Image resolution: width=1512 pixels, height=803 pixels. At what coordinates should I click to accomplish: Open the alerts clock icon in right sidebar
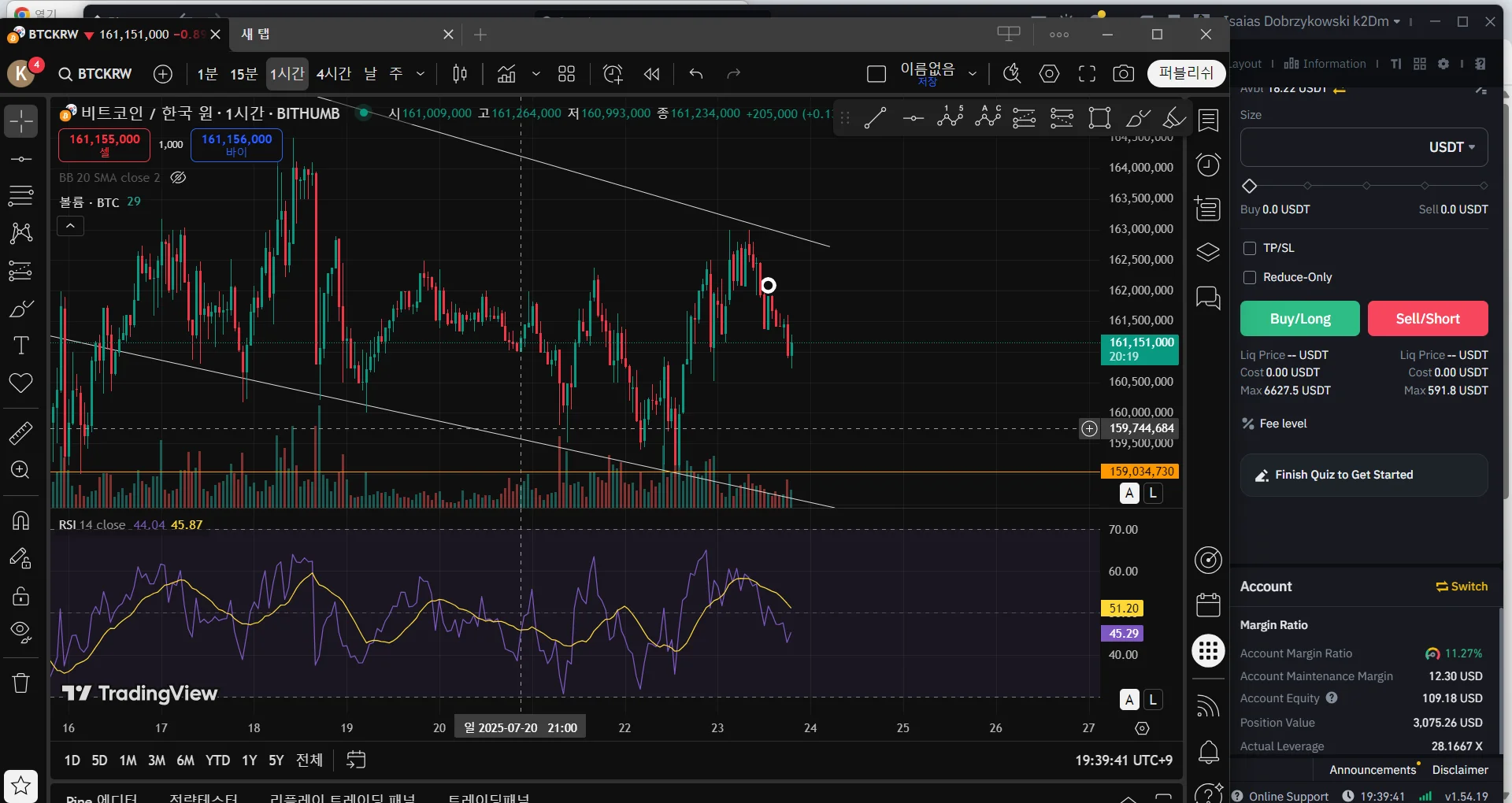point(1208,165)
